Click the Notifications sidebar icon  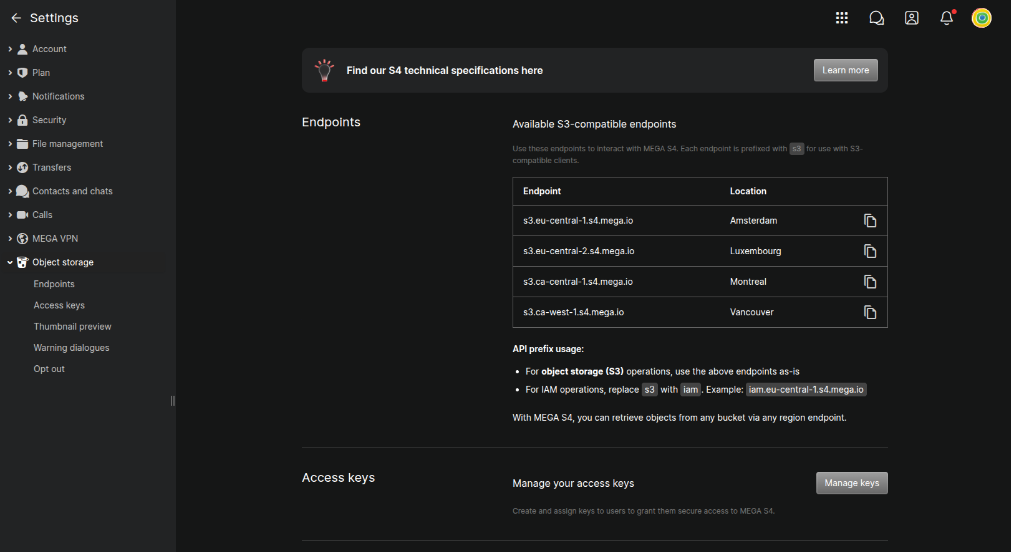point(23,97)
